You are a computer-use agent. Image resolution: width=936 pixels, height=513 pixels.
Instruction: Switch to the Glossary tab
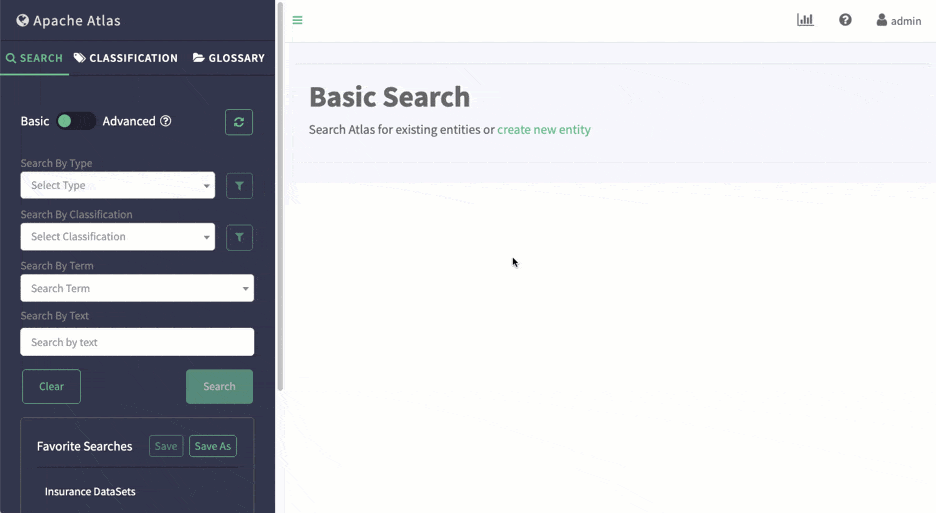[x=229, y=58]
